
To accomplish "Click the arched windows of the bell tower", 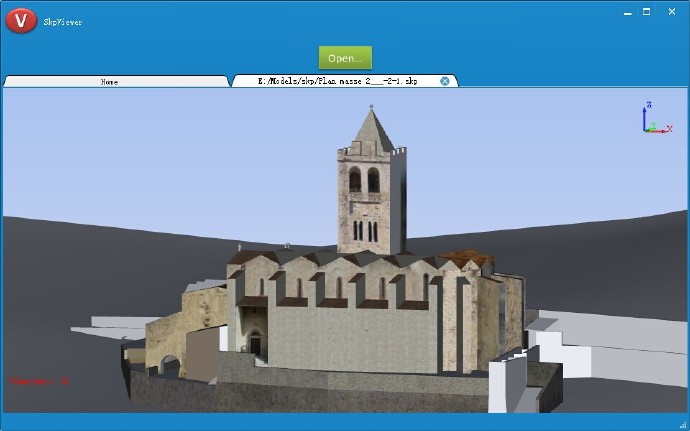I will pos(364,180).
